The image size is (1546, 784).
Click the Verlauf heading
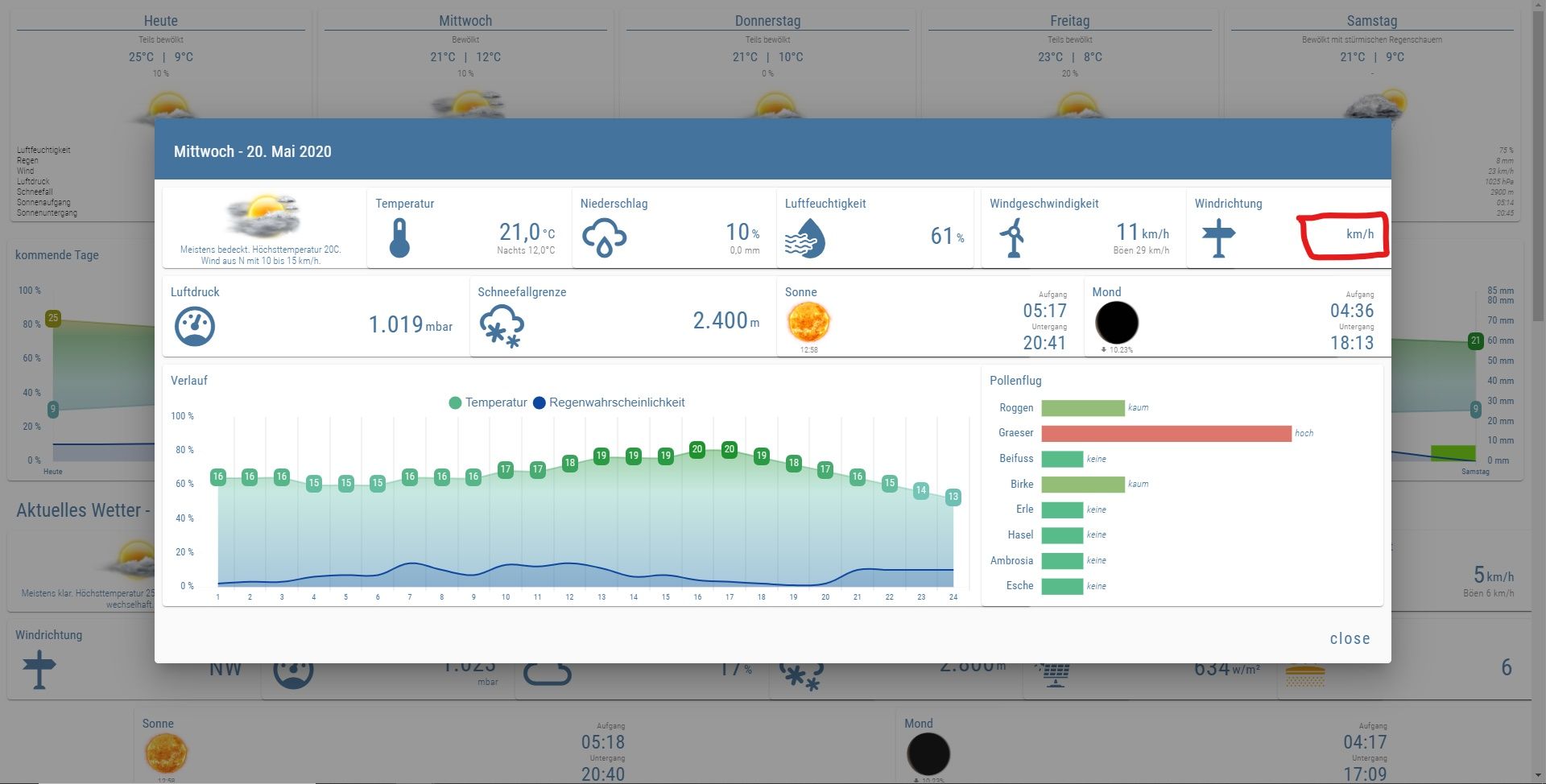(189, 381)
